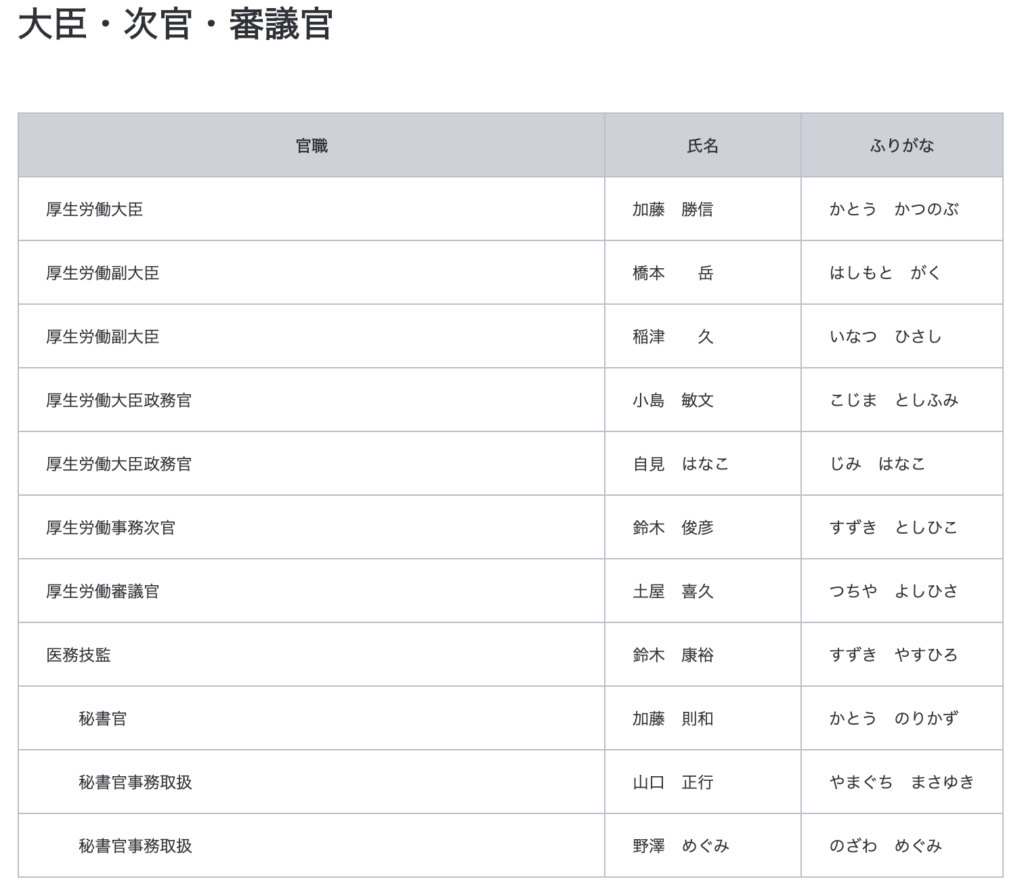Select the name 稲津 久

(673, 336)
